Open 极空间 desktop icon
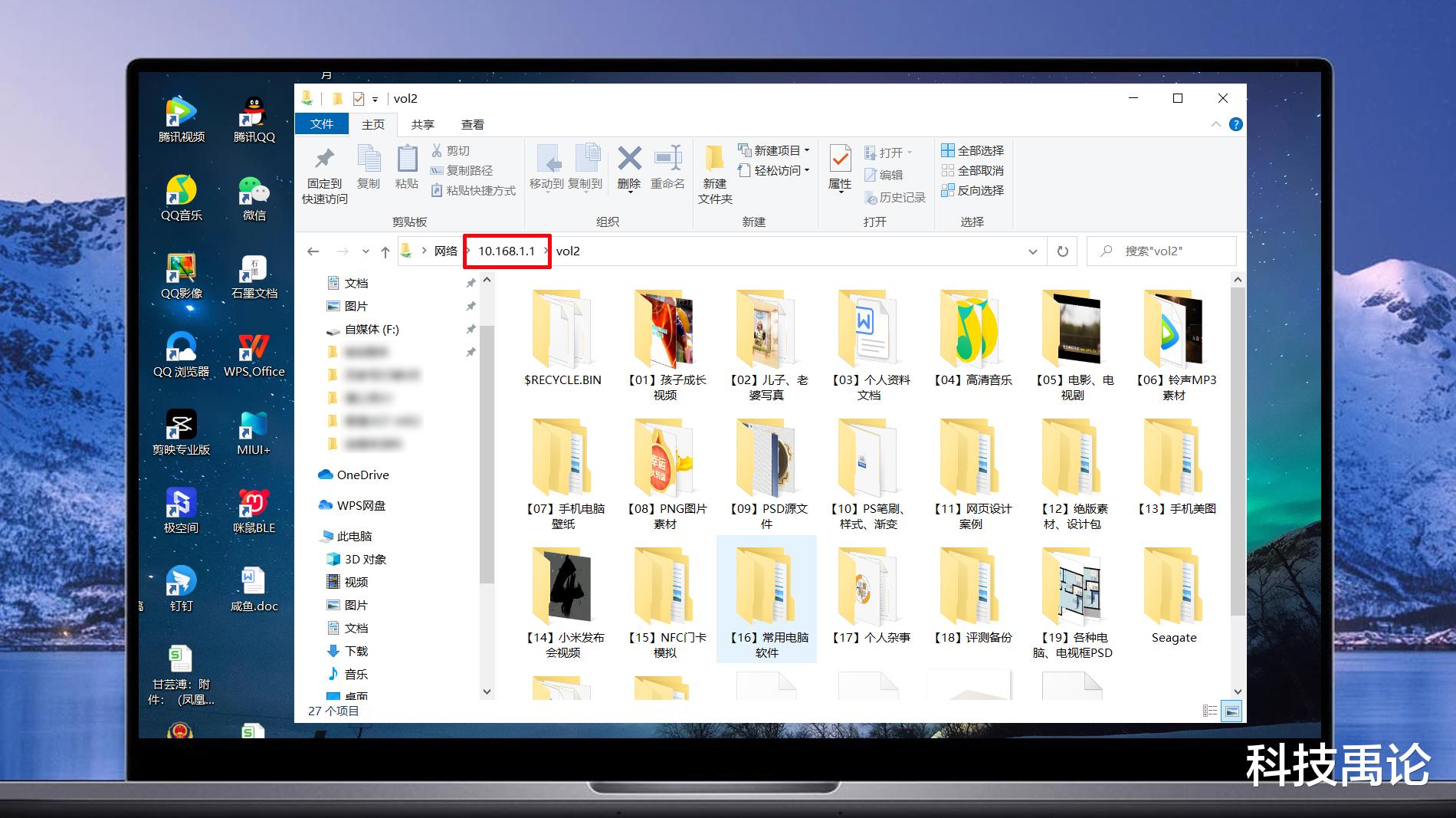Image resolution: width=1456 pixels, height=818 pixels. coord(182,511)
